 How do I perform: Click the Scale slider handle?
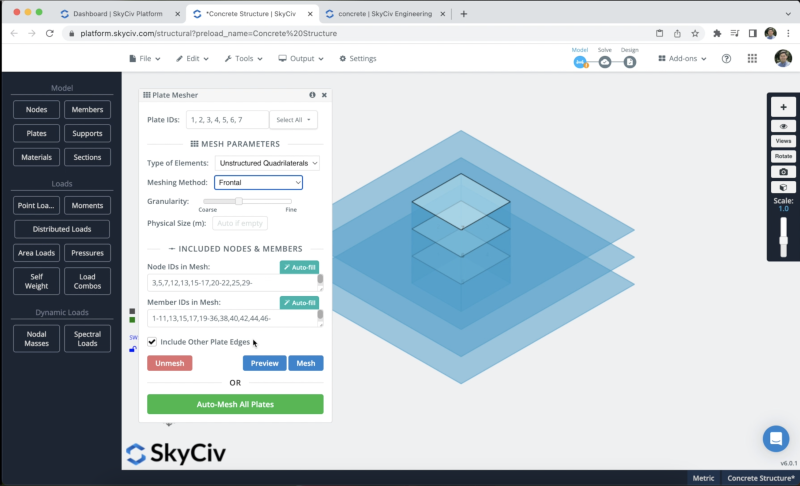pyautogui.click(x=783, y=241)
